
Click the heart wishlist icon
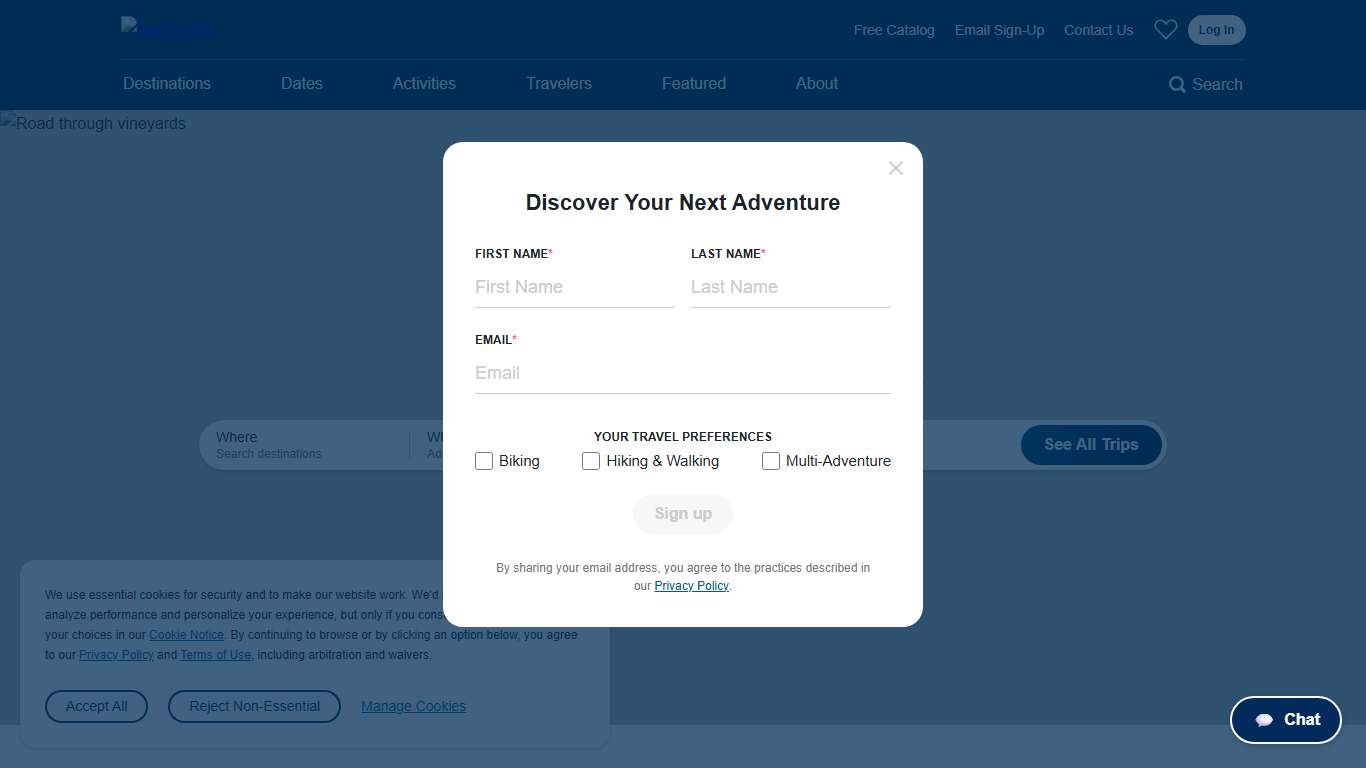[1165, 30]
